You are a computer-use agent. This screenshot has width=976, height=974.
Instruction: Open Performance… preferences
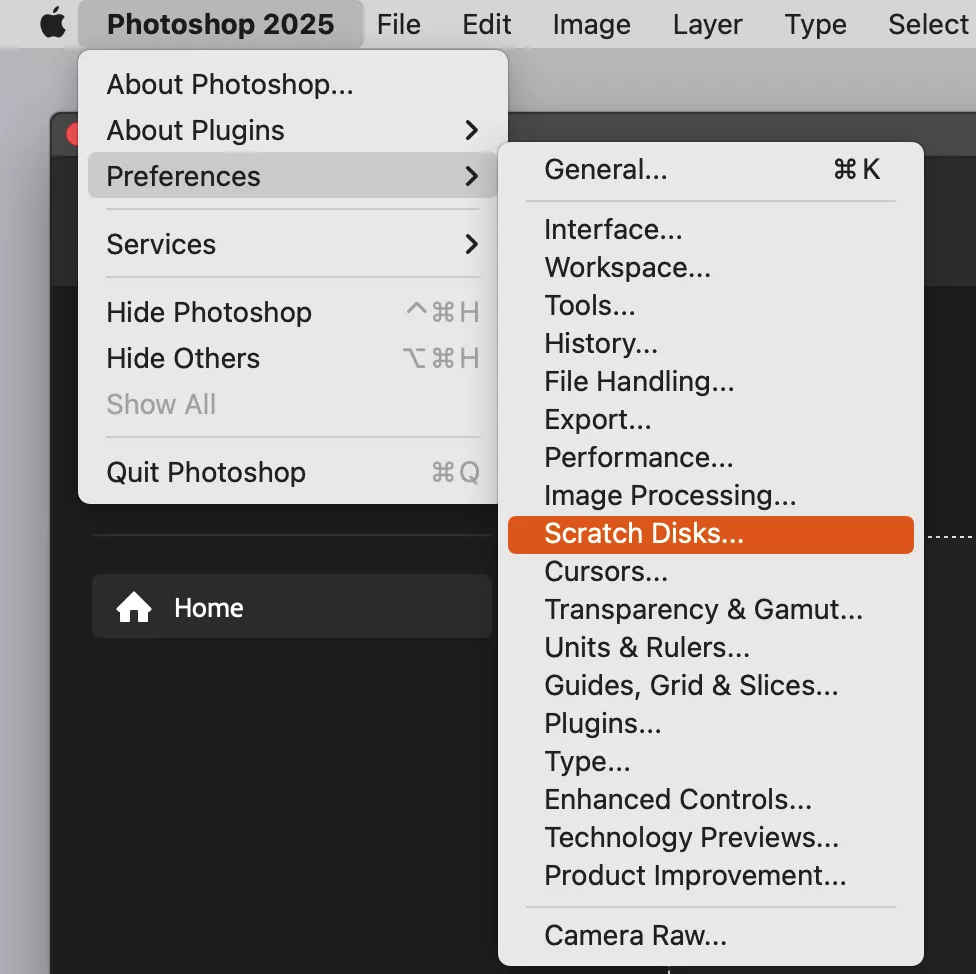711,457
